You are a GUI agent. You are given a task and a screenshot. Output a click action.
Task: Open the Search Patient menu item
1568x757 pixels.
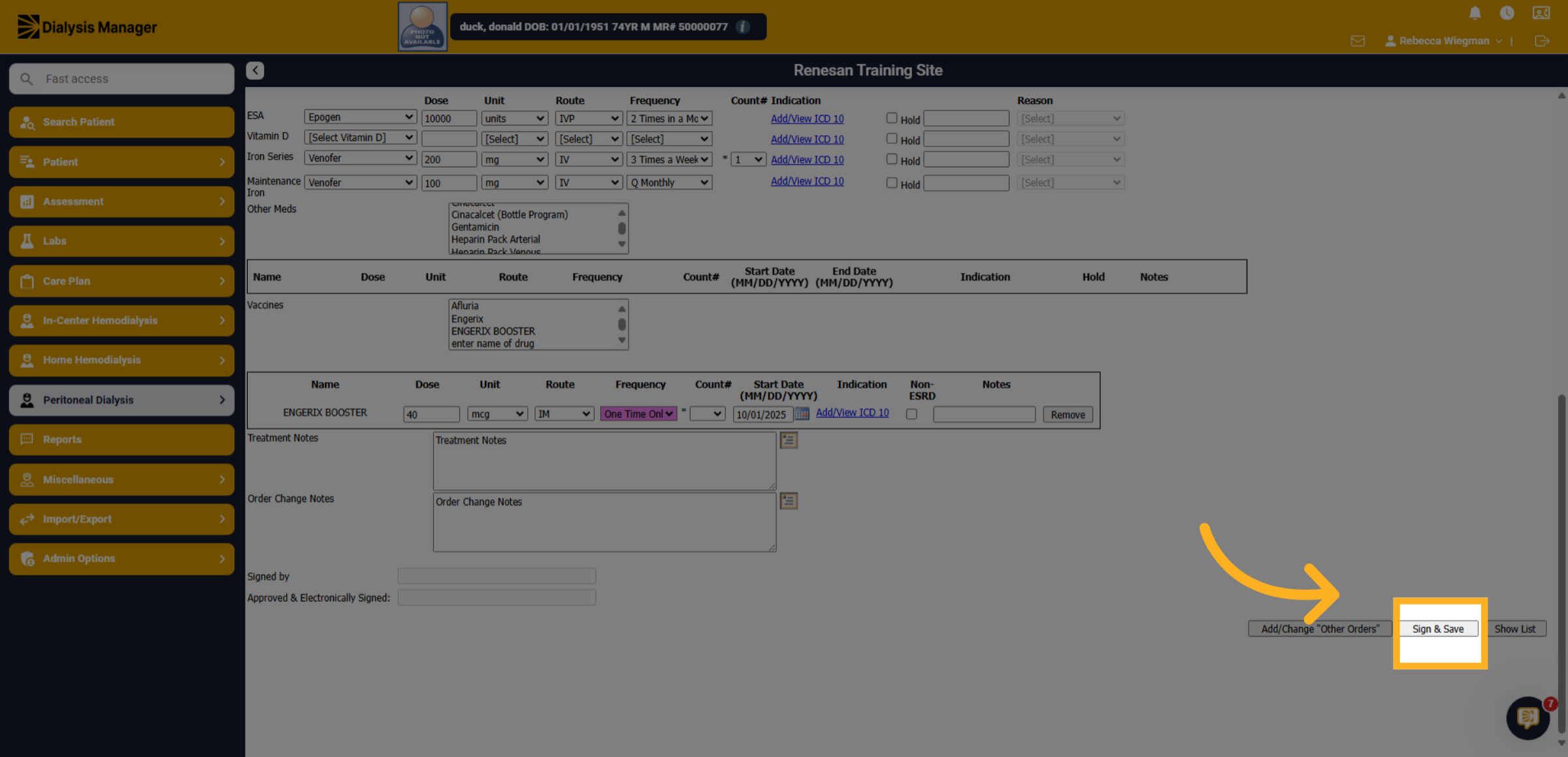(x=122, y=122)
